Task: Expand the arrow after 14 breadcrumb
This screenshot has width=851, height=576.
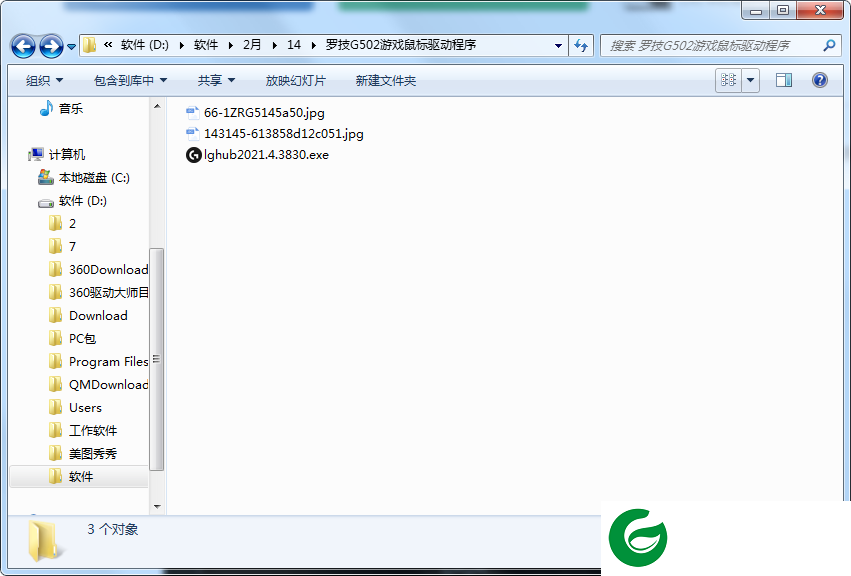Action: tap(313, 46)
